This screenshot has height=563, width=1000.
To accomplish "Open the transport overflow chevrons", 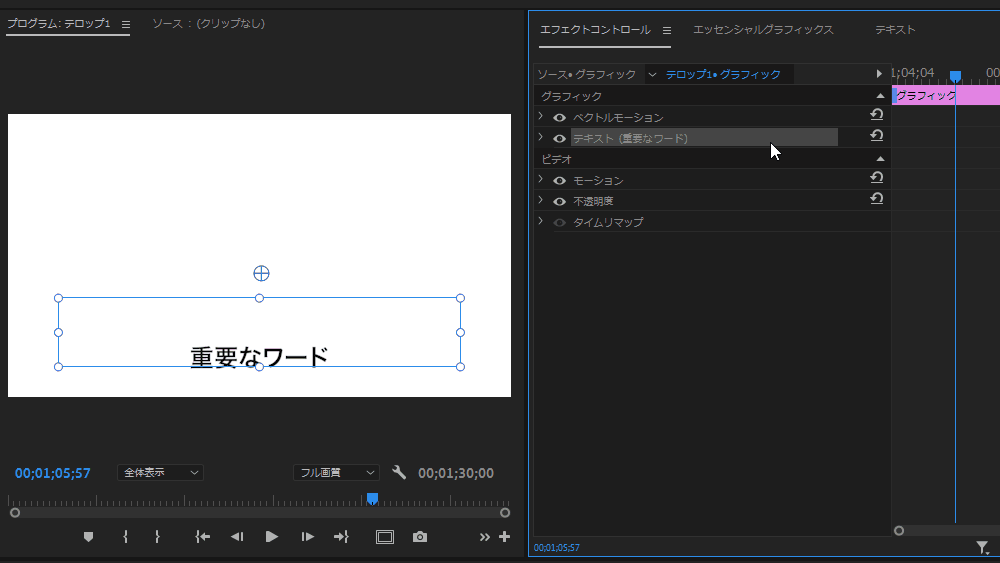I will pyautogui.click(x=485, y=537).
